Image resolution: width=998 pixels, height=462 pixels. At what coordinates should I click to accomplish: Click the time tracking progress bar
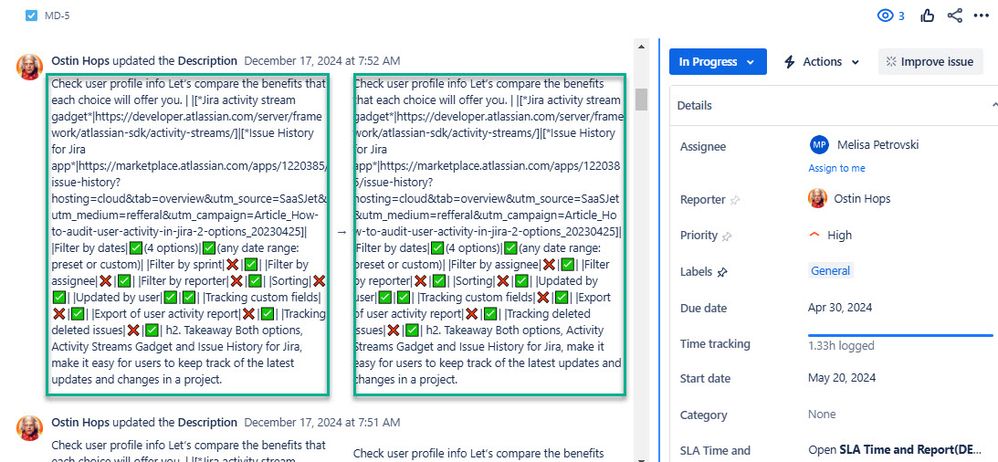point(900,335)
